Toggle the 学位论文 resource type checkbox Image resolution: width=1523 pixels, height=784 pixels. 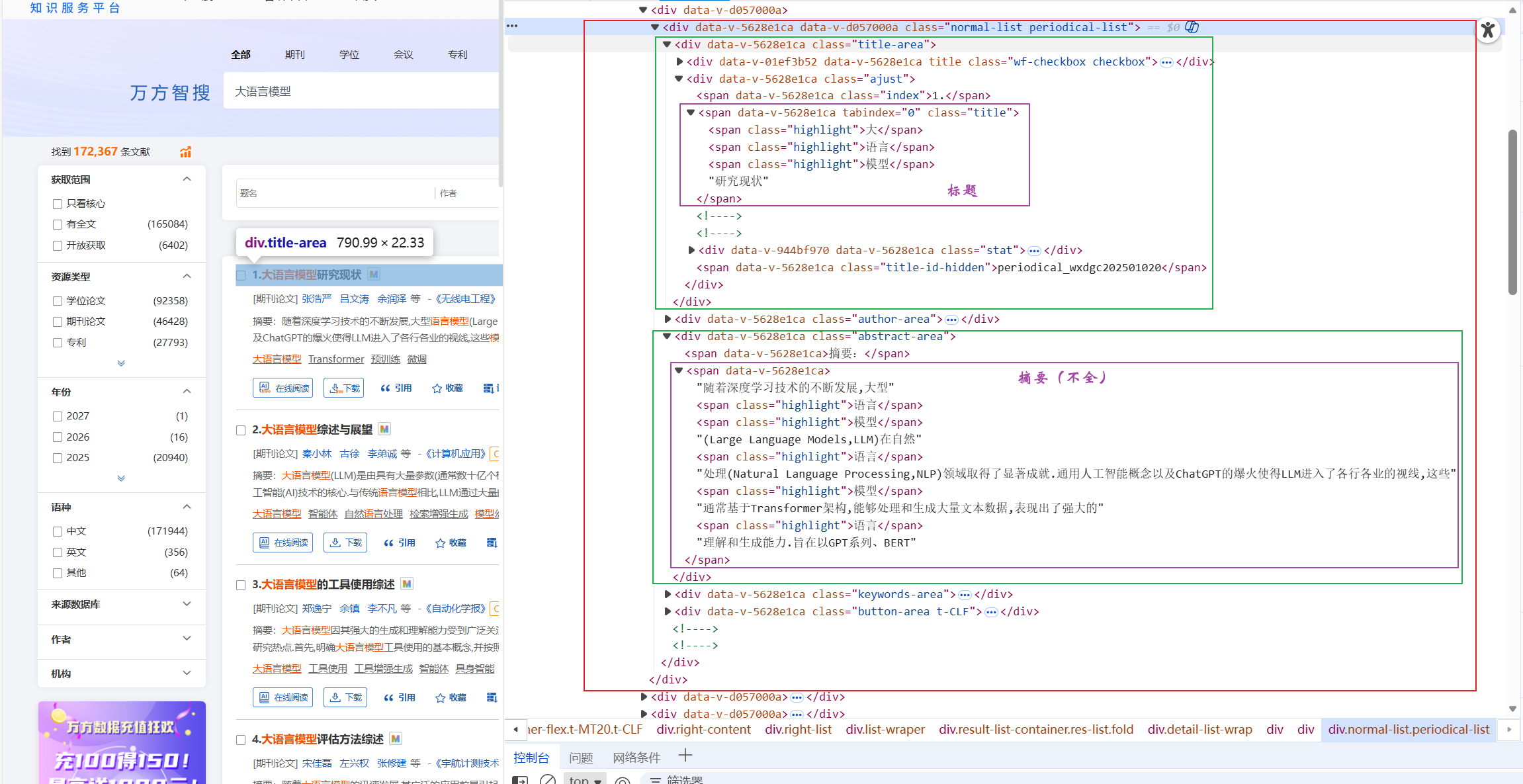[58, 301]
